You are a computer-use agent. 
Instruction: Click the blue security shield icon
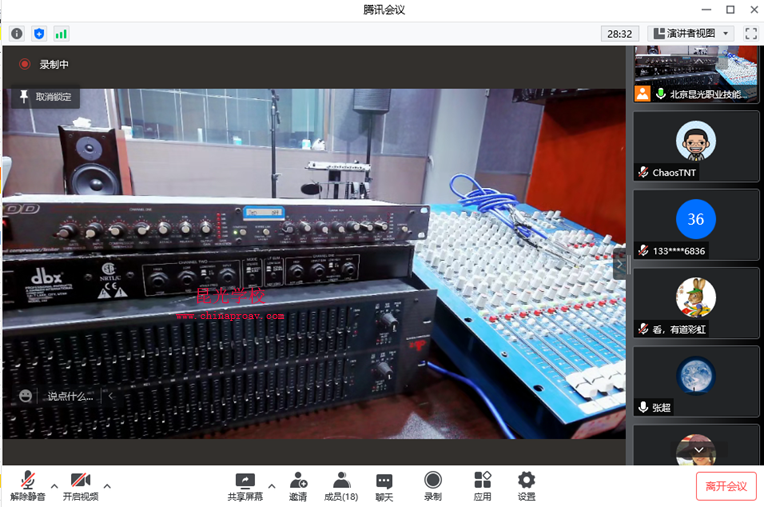pos(39,33)
